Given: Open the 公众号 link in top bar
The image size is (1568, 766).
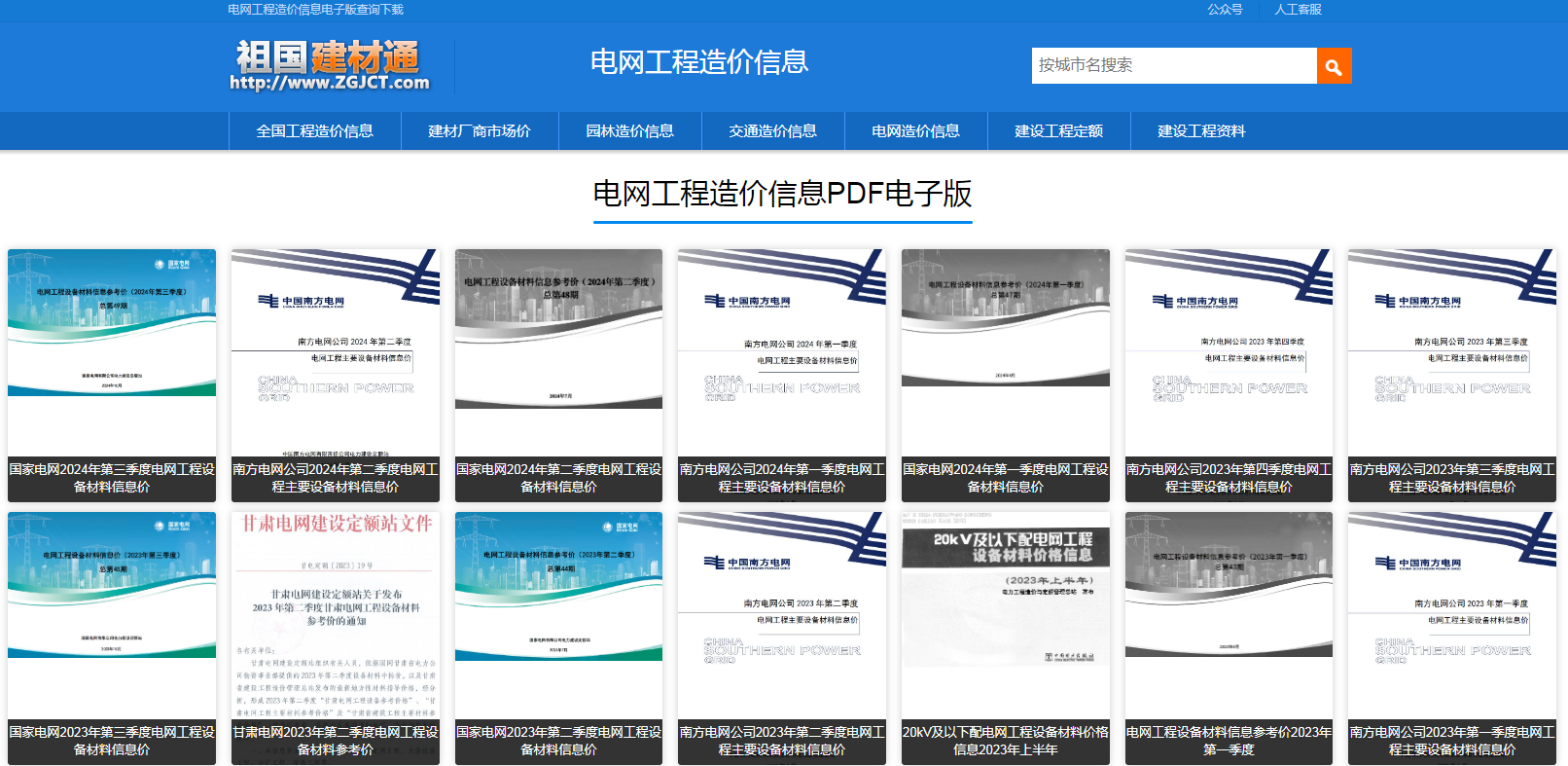Looking at the screenshot, I should tap(1225, 10).
